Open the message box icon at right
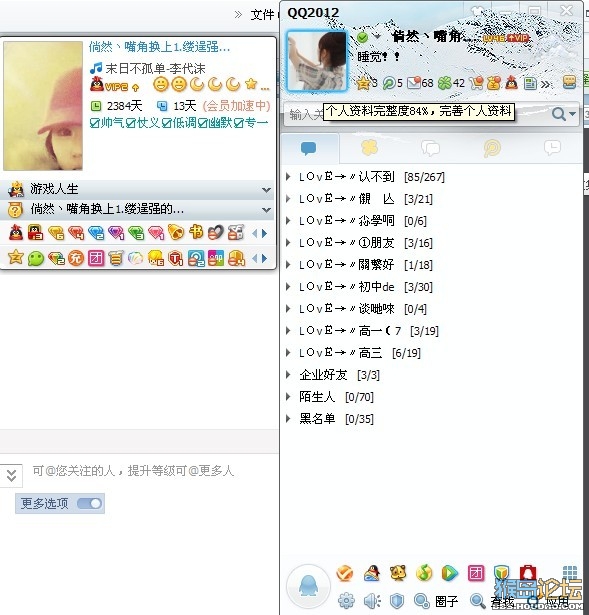This screenshot has width=589, height=615. tap(569, 82)
